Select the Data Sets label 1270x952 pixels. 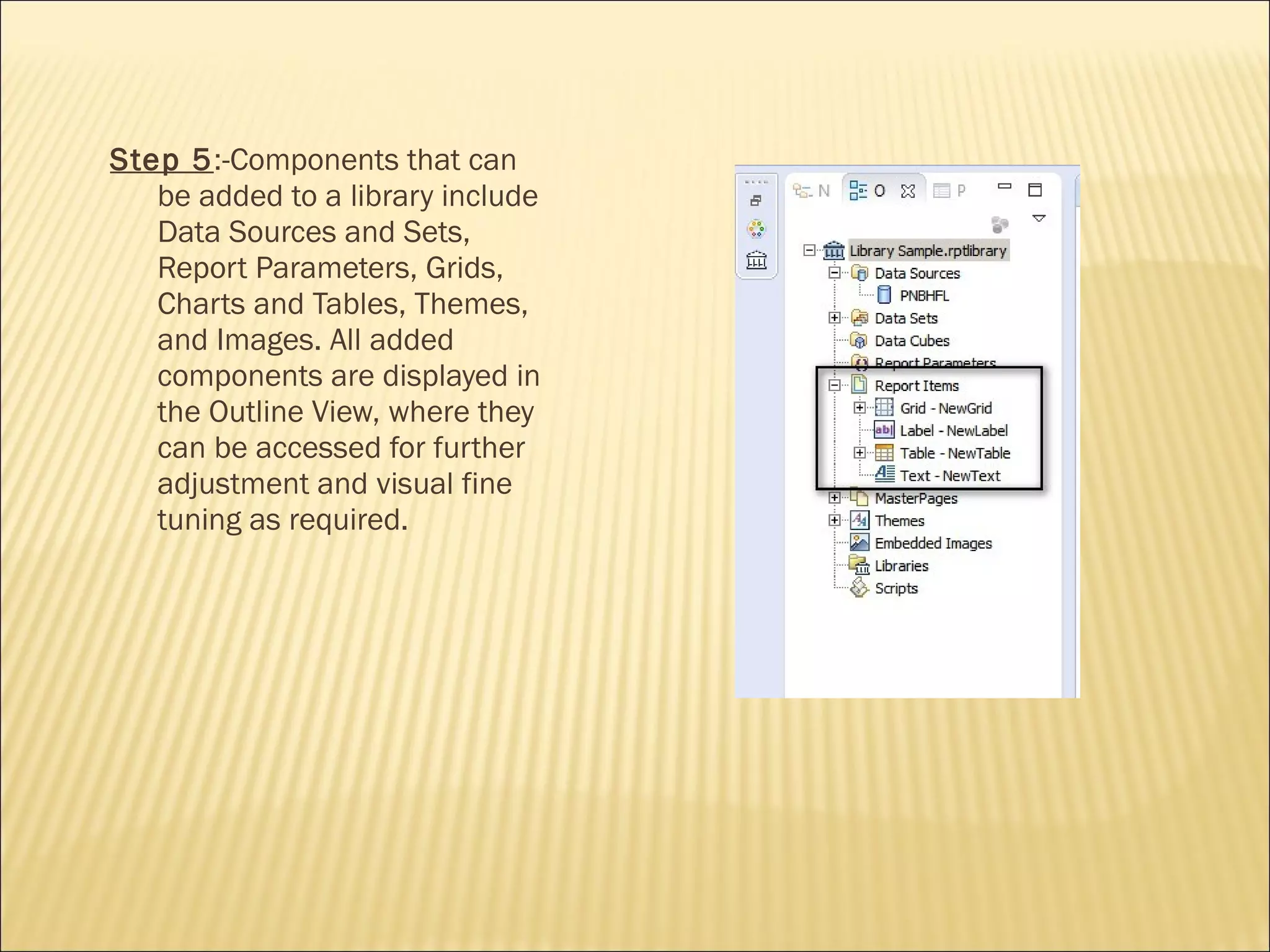906,319
